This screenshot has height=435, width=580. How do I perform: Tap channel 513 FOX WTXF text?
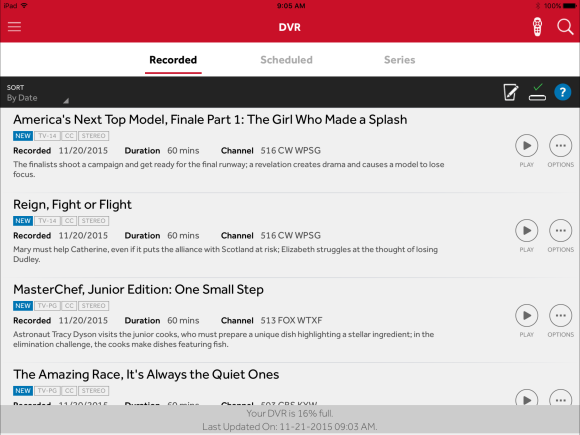[x=291, y=320]
